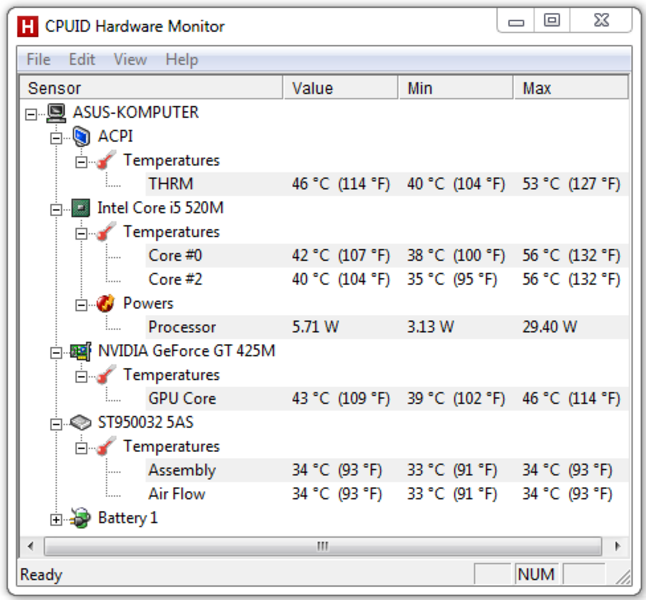Select the Processor power row
This screenshot has height=600, width=646.
coord(387,327)
